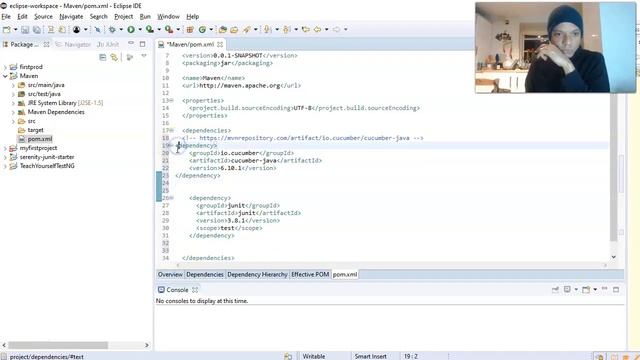The width and height of the screenshot is (640, 360).
Task: Open the Debug dropdown arrow
Action: (x=121, y=29)
